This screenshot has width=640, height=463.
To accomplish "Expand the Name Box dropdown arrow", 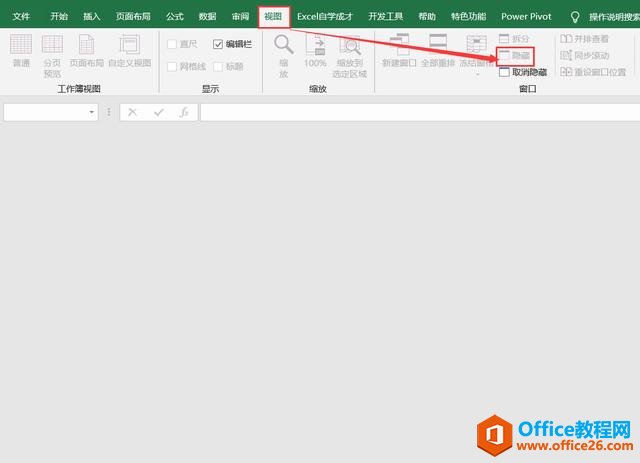I will click(92, 112).
